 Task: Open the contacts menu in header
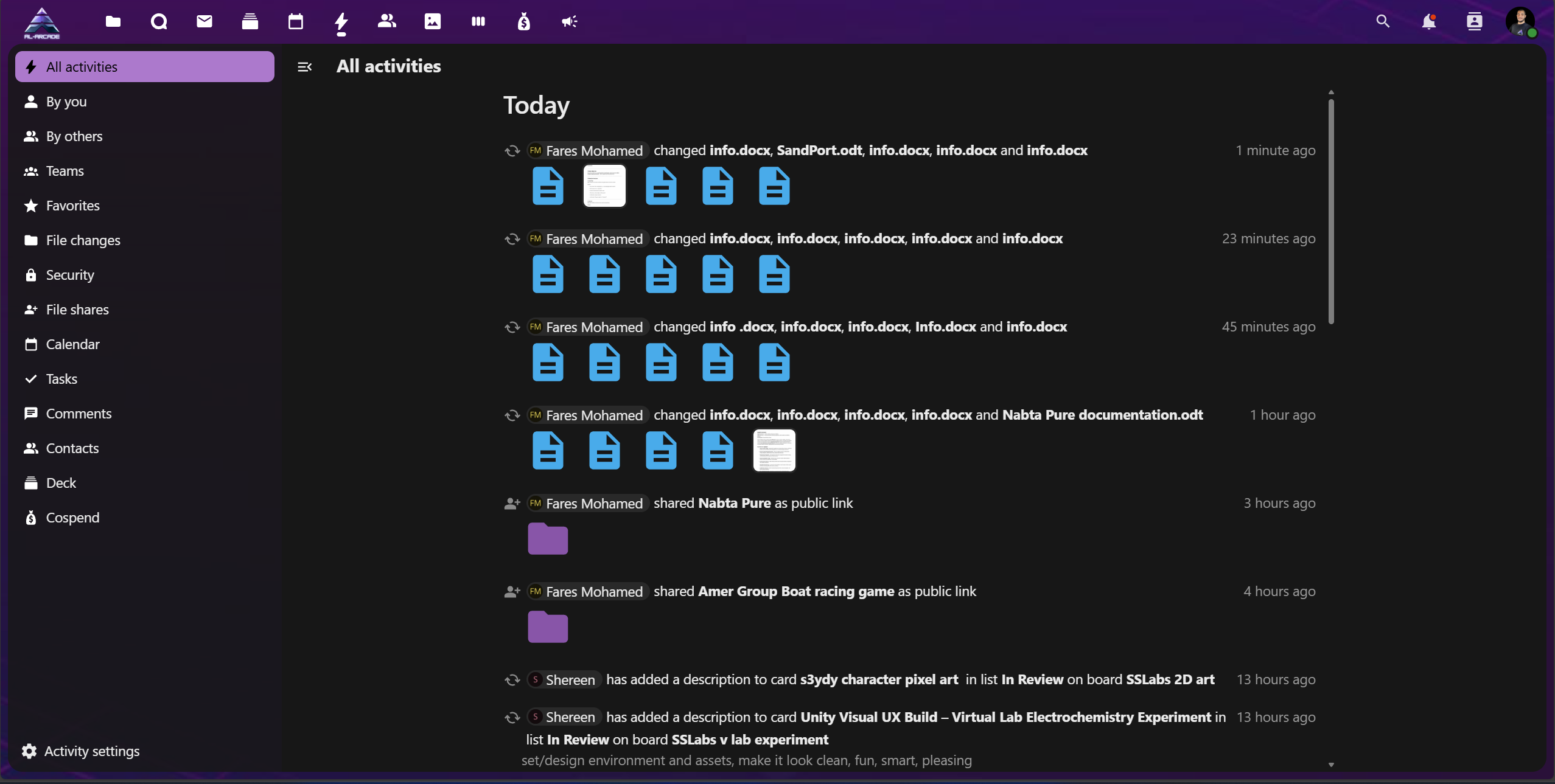(1474, 22)
